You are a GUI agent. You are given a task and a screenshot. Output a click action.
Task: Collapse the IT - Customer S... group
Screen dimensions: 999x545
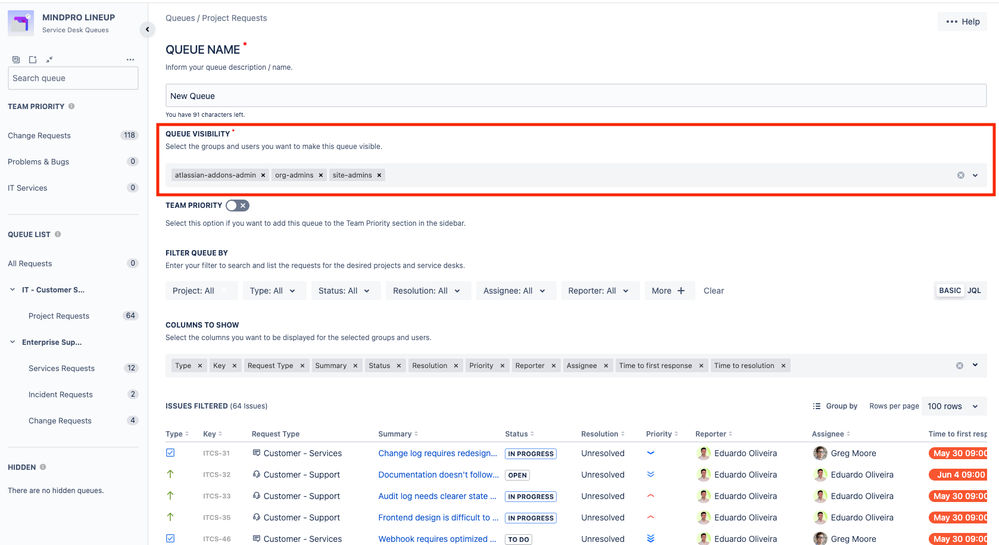(x=12, y=289)
